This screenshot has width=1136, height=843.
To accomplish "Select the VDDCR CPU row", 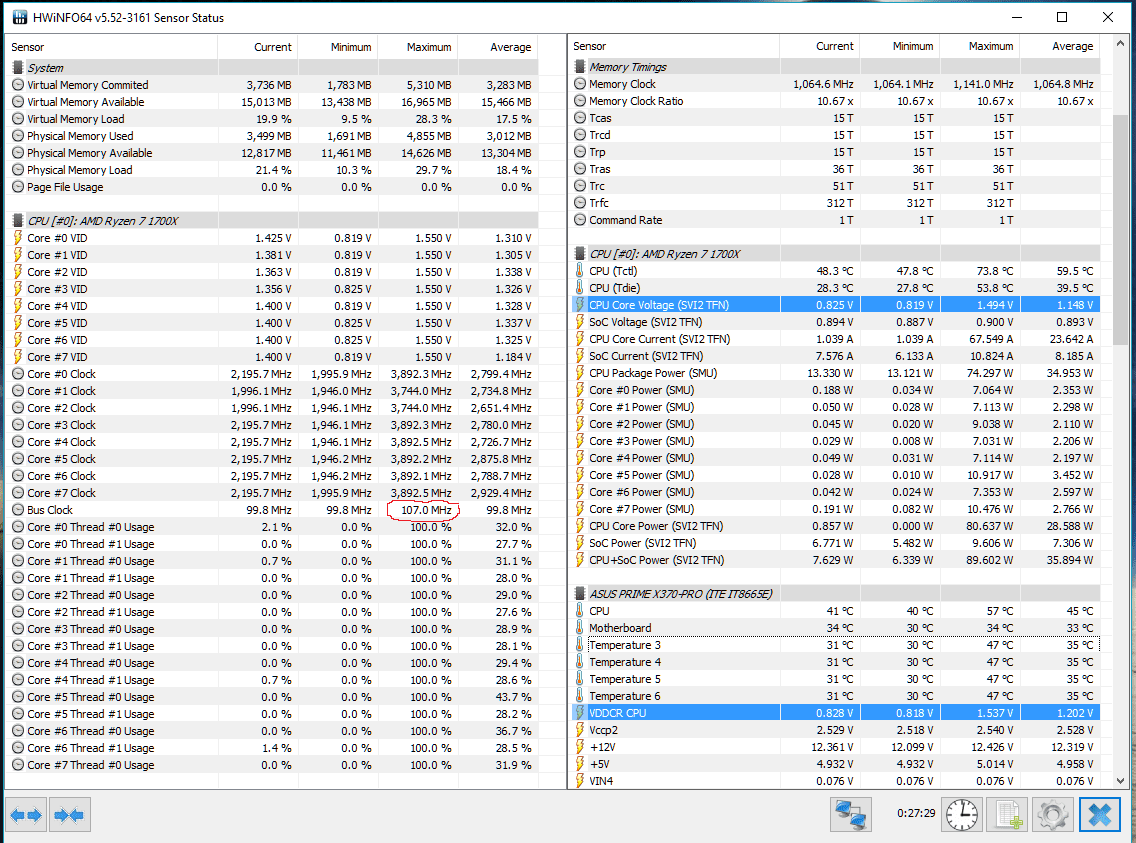I will (836, 713).
